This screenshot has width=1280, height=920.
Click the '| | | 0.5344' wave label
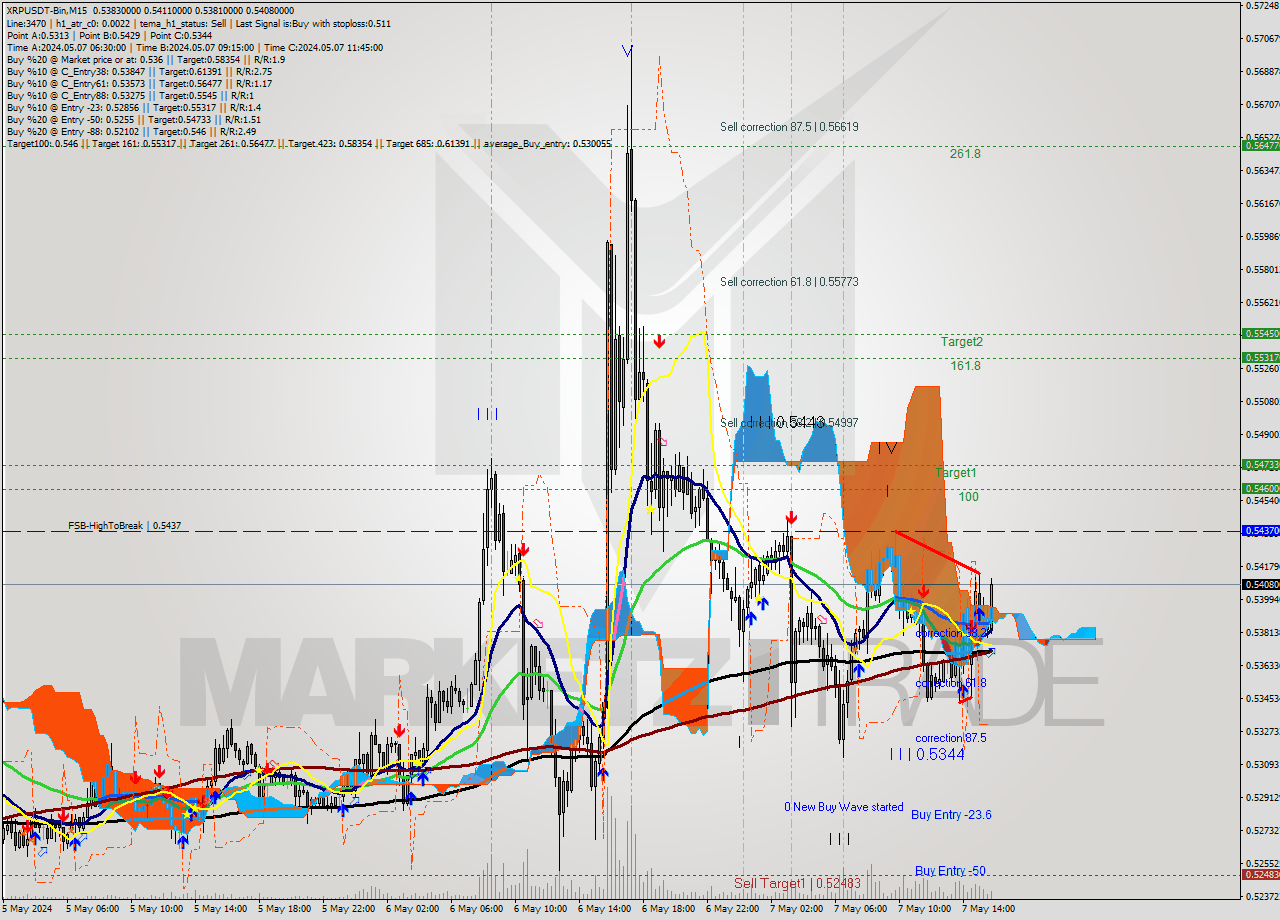click(x=927, y=755)
